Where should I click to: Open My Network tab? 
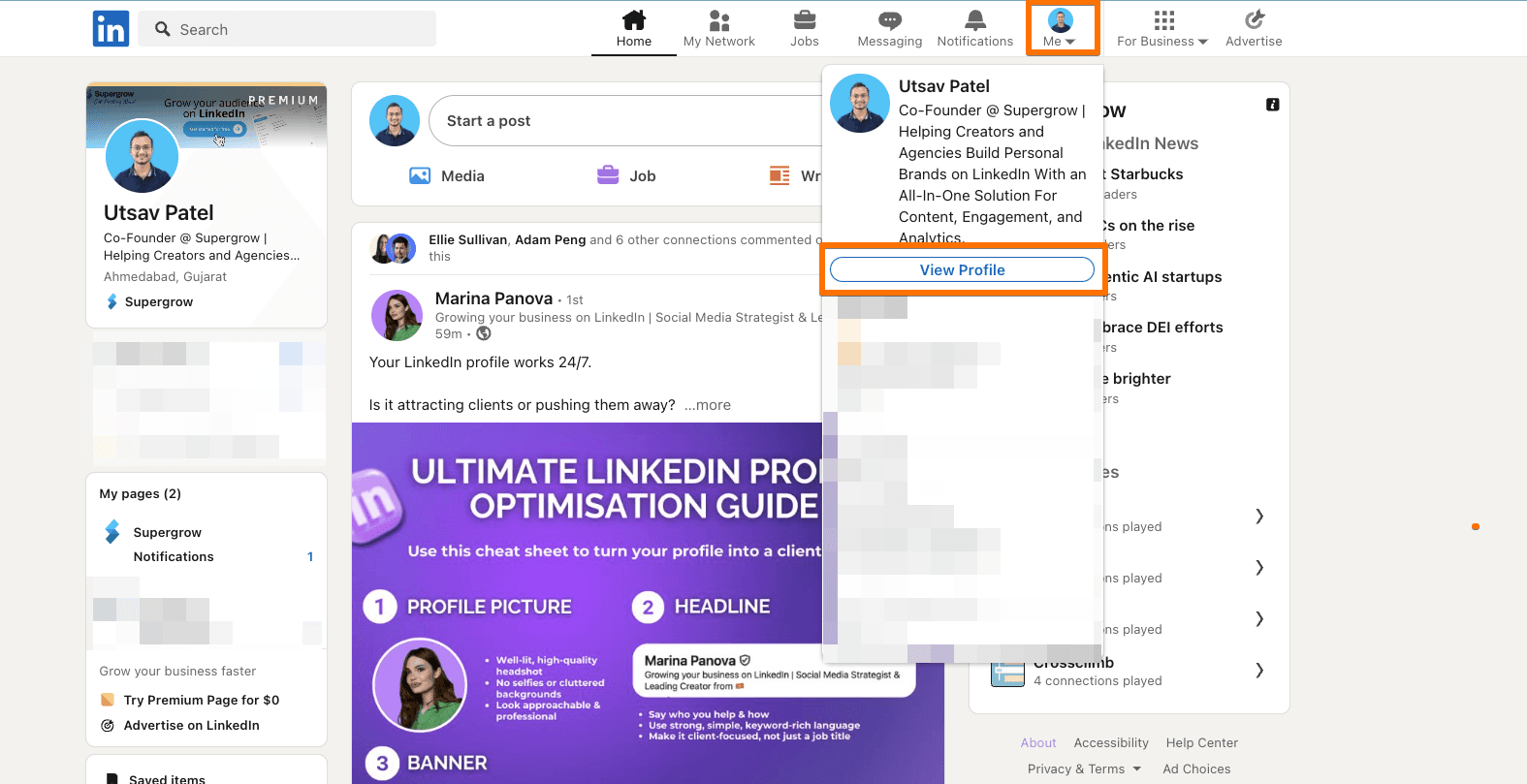tap(718, 28)
